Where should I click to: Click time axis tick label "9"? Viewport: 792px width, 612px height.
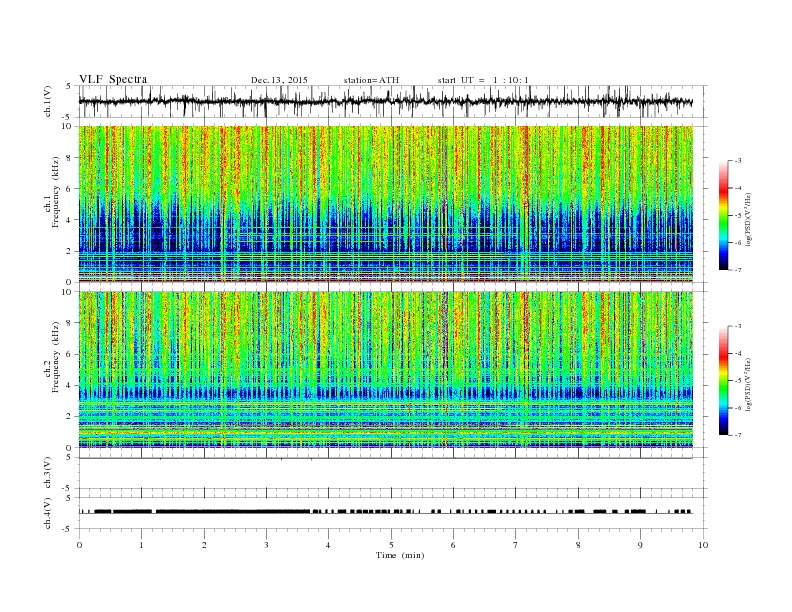pos(640,545)
